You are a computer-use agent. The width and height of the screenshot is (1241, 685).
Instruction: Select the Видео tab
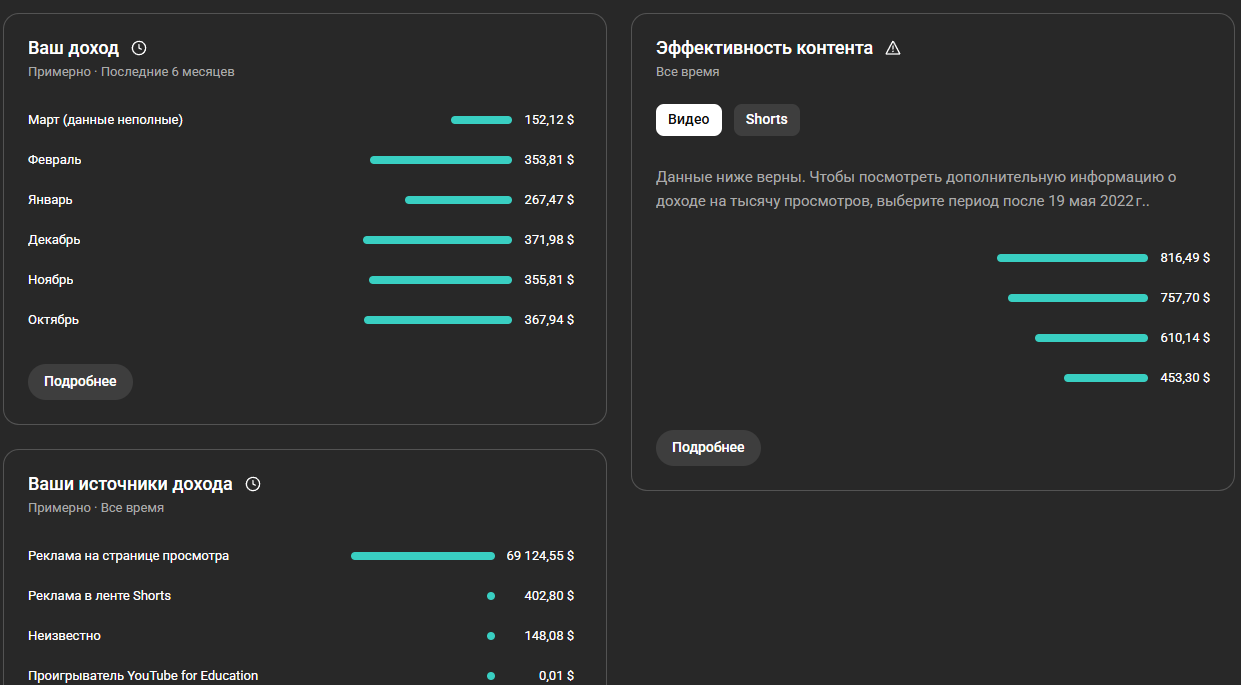(689, 120)
